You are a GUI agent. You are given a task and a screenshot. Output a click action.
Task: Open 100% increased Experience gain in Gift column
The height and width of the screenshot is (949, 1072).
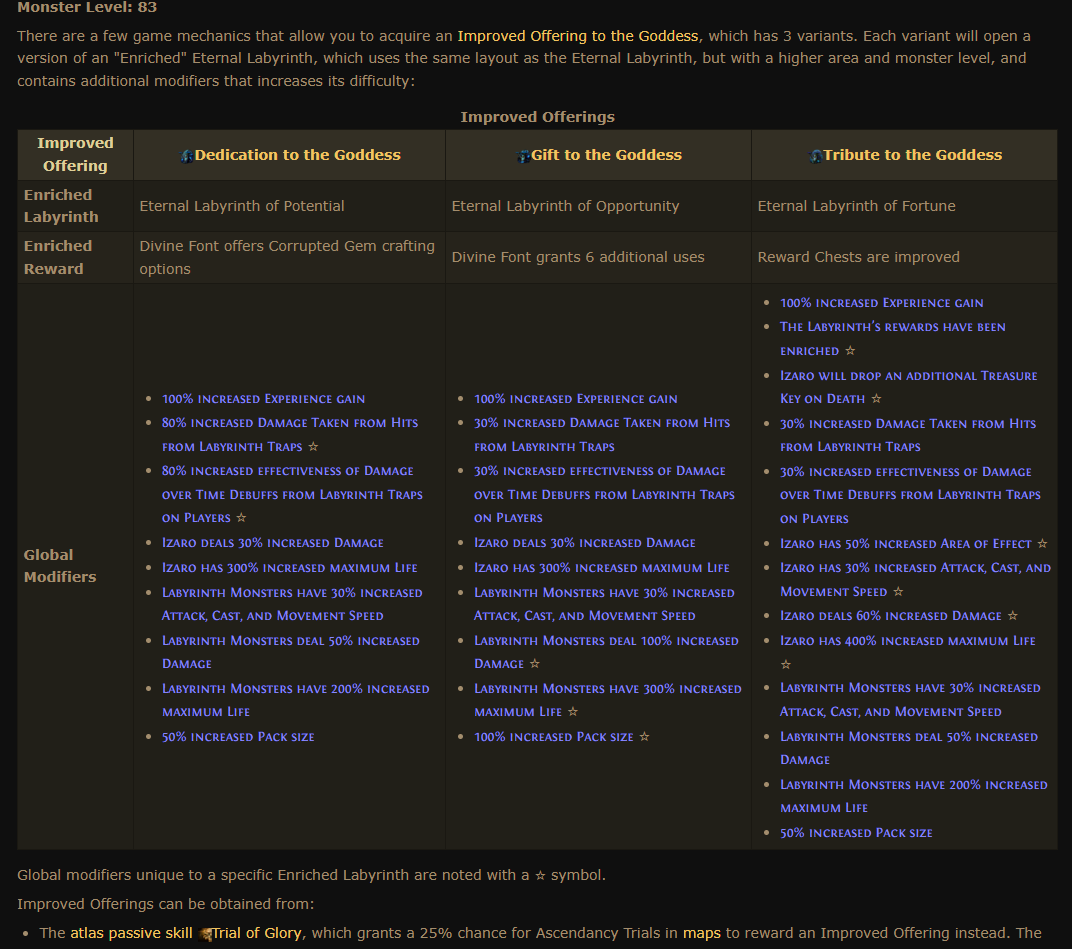(576, 399)
